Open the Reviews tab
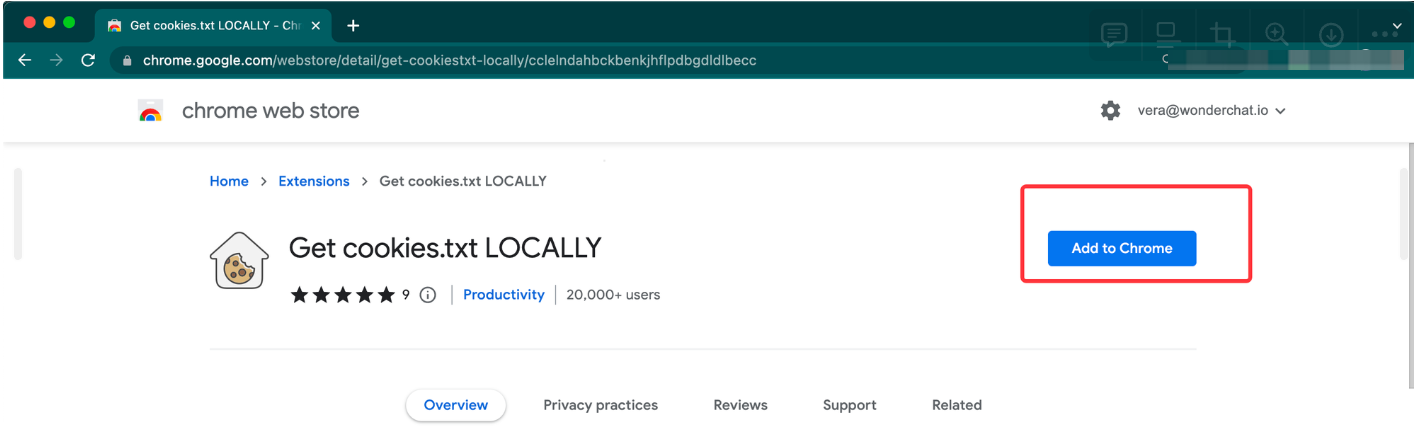This screenshot has width=1414, height=438. point(740,405)
